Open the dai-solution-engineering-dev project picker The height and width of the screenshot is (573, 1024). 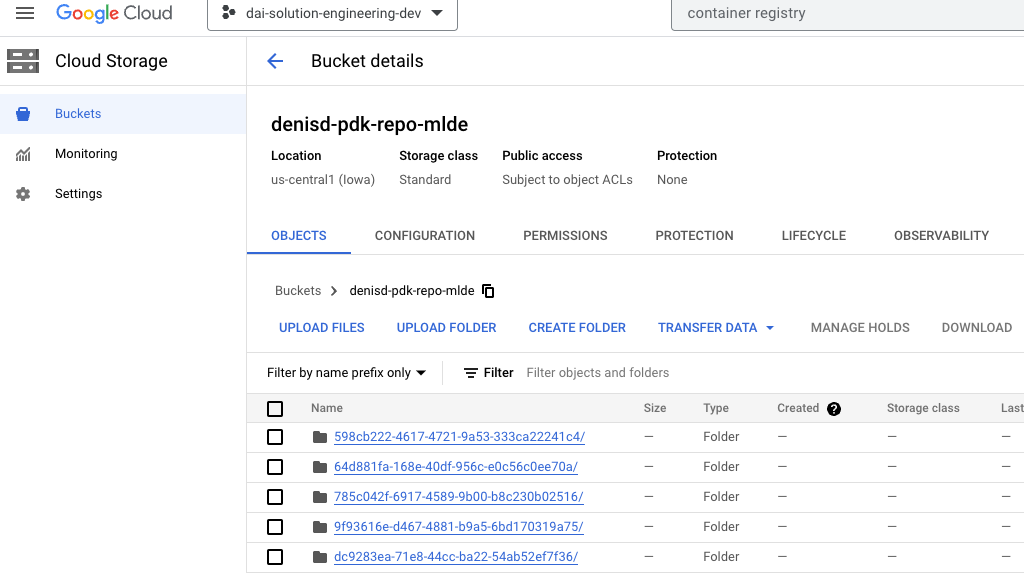coord(332,14)
